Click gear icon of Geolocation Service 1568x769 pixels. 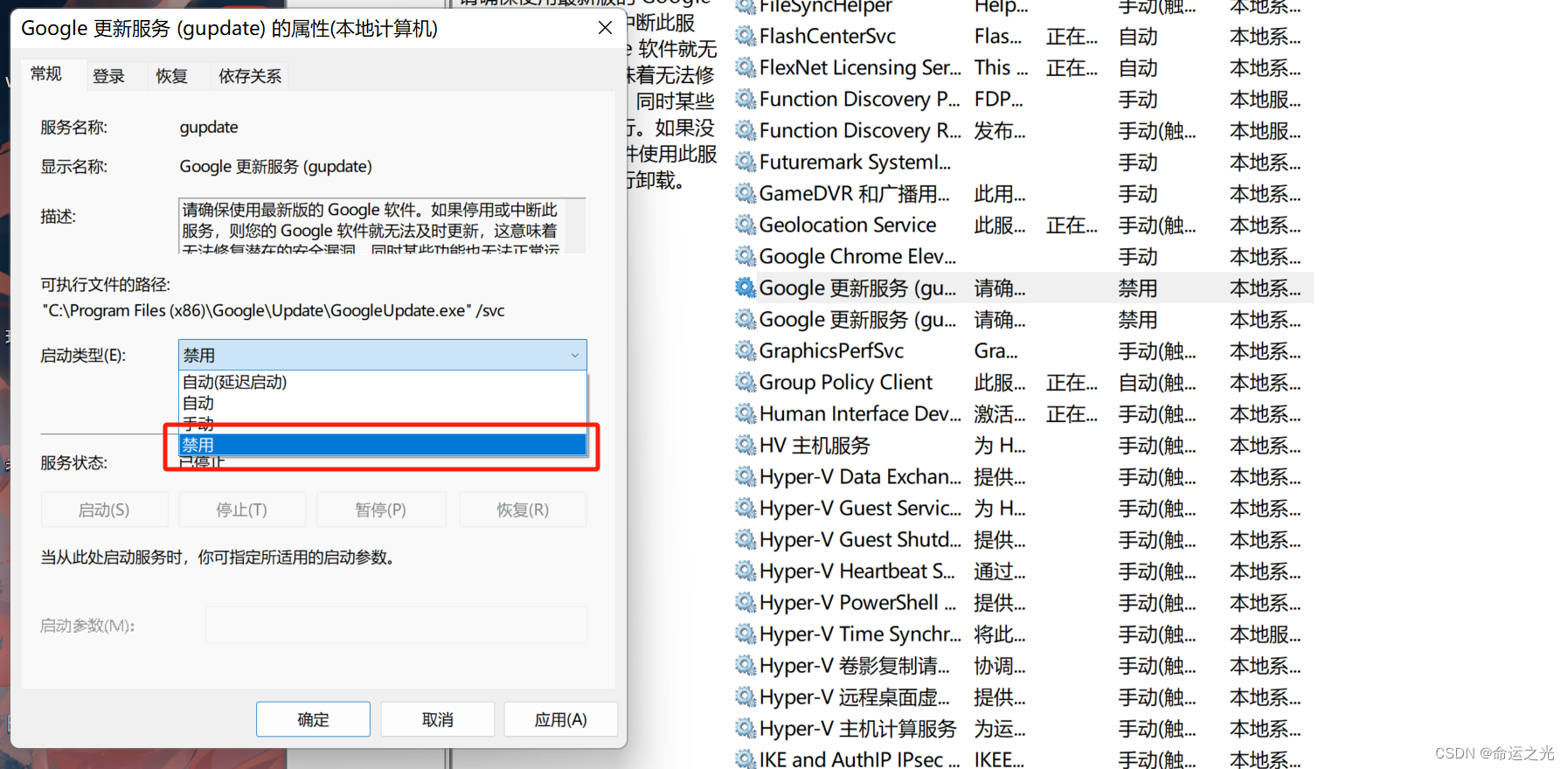tap(745, 225)
